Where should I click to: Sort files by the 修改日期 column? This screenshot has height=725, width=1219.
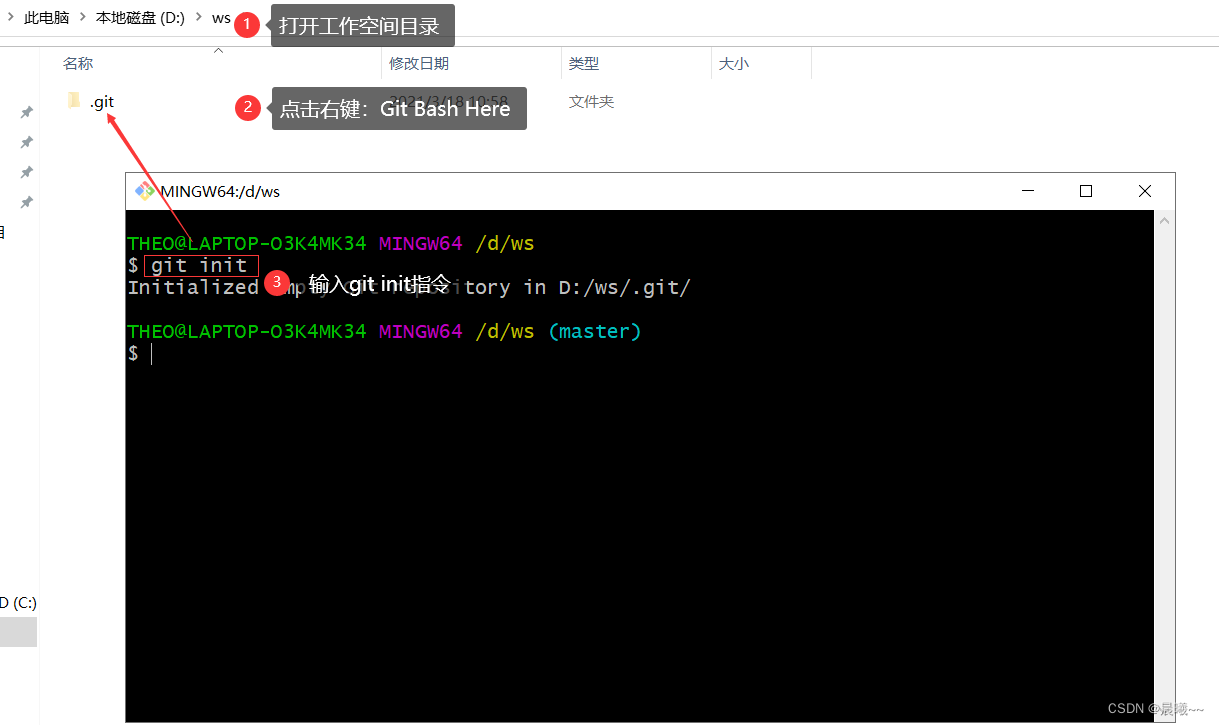coord(419,64)
